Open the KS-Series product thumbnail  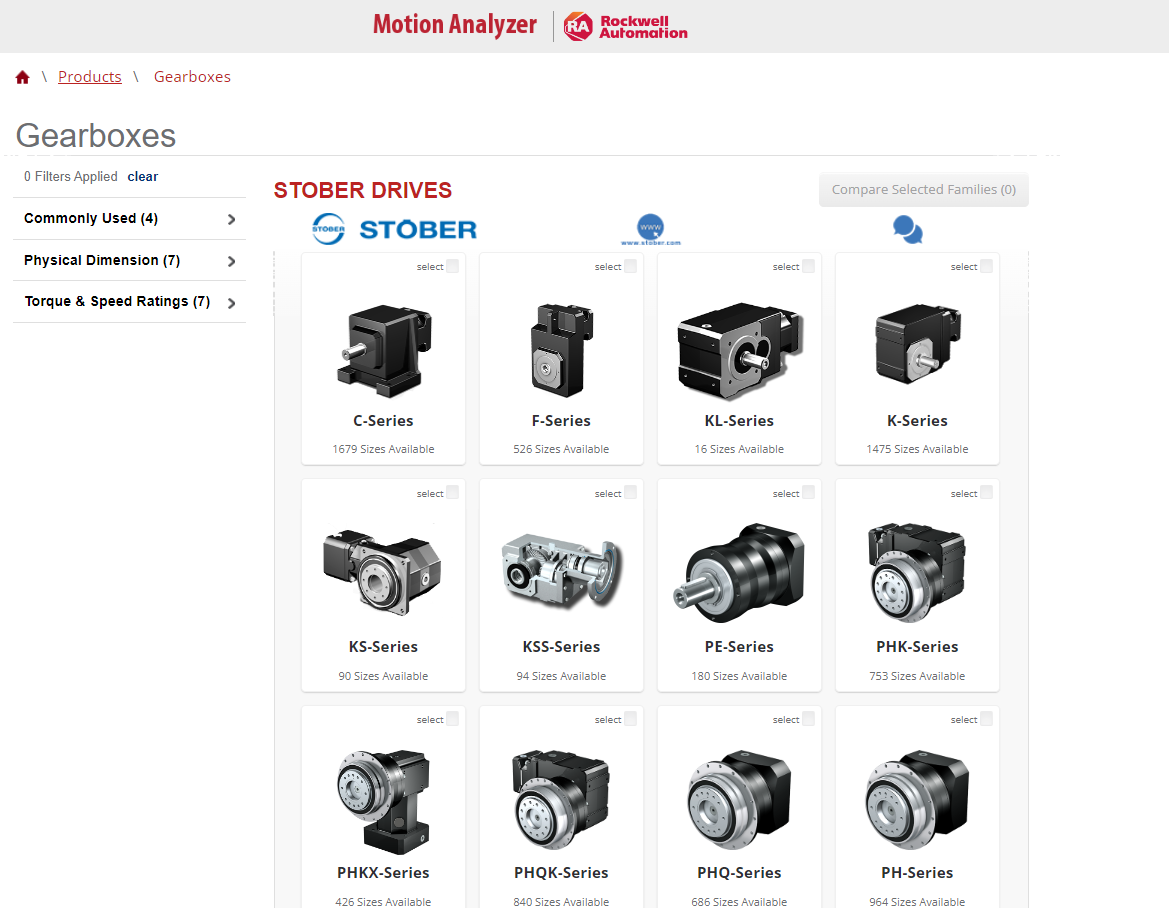383,572
